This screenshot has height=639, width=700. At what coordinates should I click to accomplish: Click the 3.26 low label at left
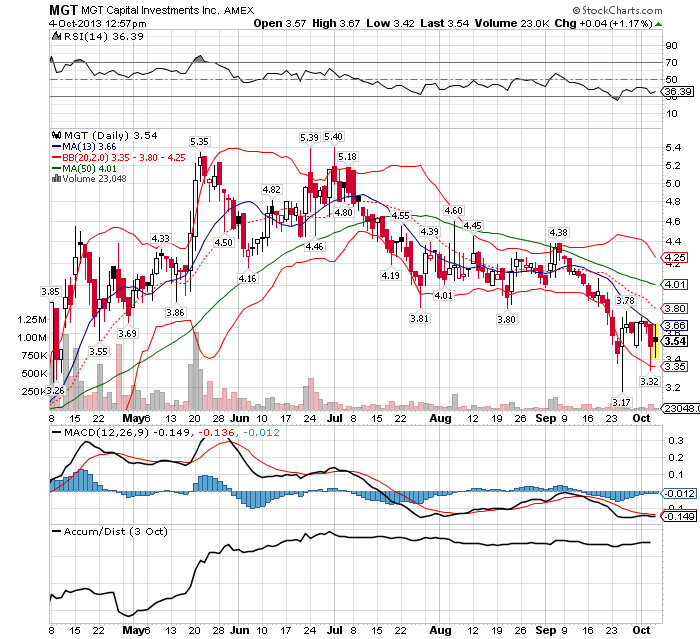point(55,390)
